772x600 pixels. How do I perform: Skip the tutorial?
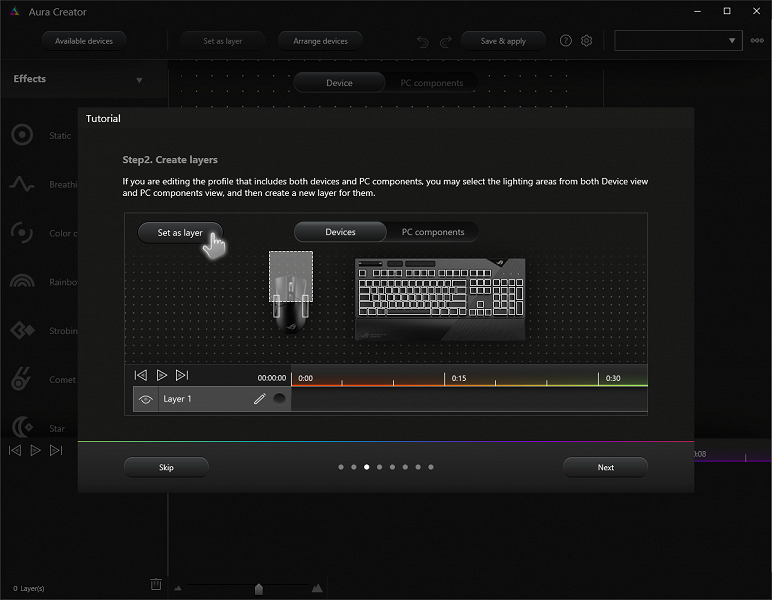click(x=166, y=467)
